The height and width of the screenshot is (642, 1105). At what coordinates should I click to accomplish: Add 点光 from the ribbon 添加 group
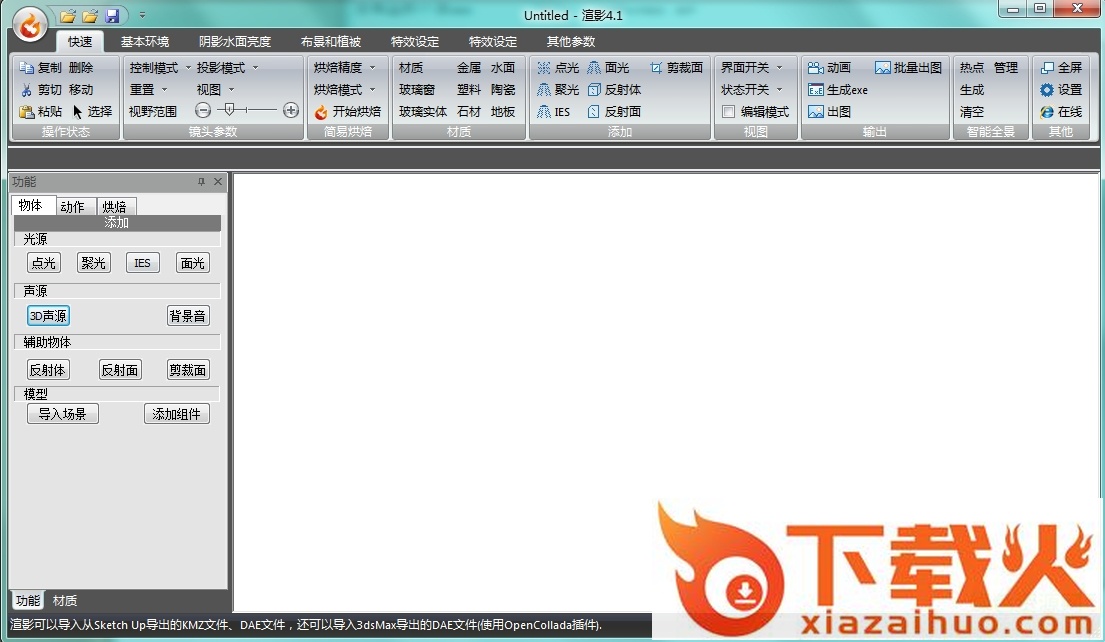pyautogui.click(x=557, y=68)
